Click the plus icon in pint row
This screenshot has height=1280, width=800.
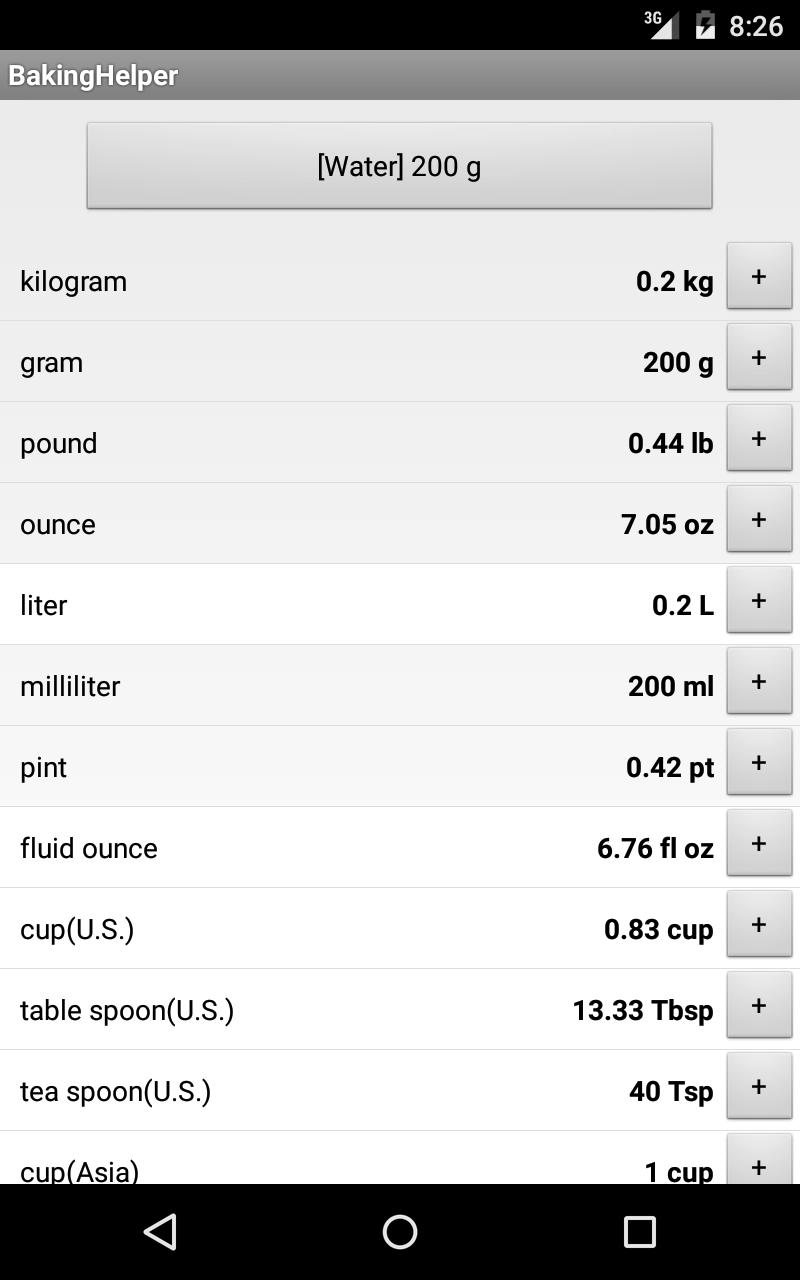759,763
